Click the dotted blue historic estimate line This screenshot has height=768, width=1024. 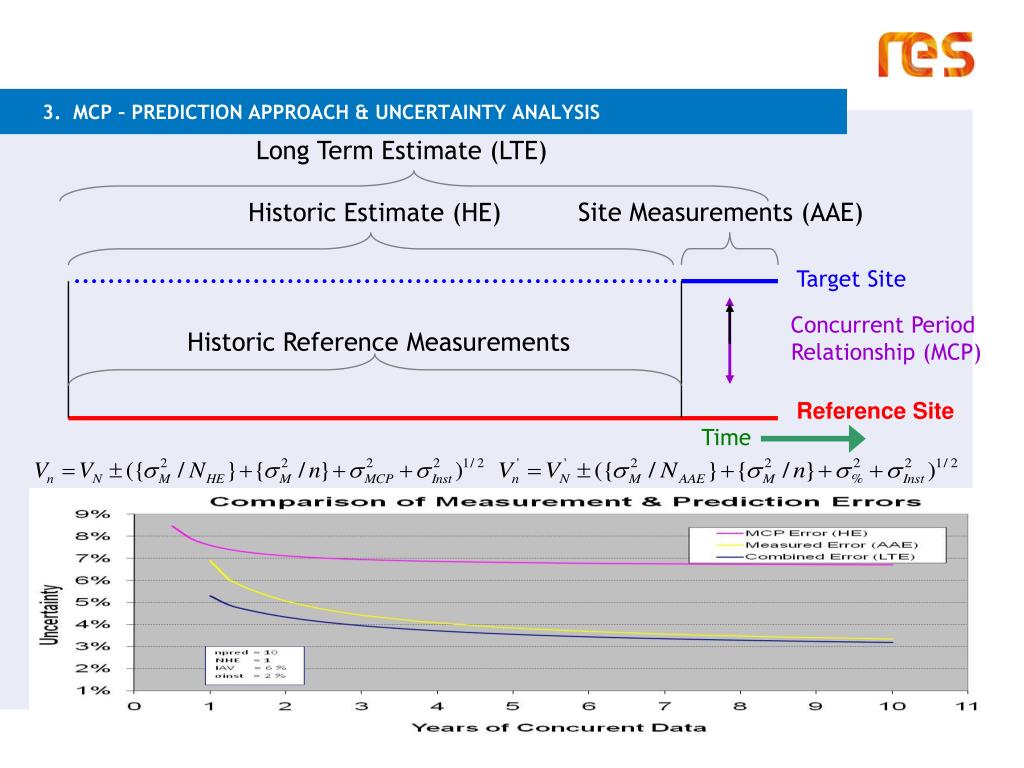tap(377, 281)
